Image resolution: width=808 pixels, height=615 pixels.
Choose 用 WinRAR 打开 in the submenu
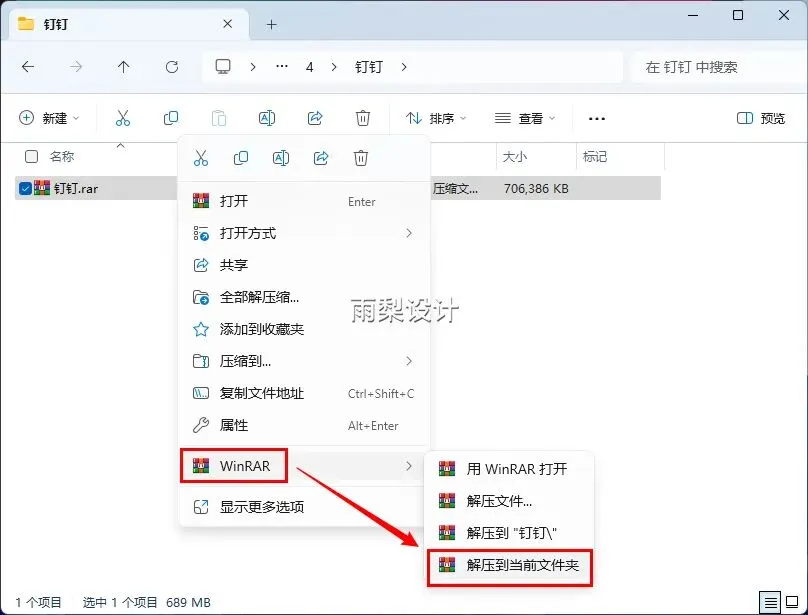click(x=509, y=469)
